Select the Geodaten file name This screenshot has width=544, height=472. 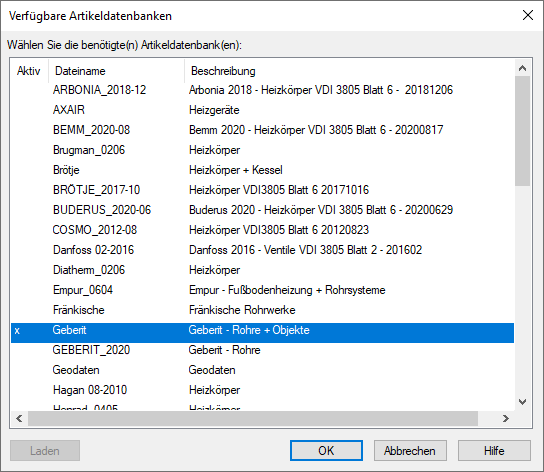click(76, 370)
